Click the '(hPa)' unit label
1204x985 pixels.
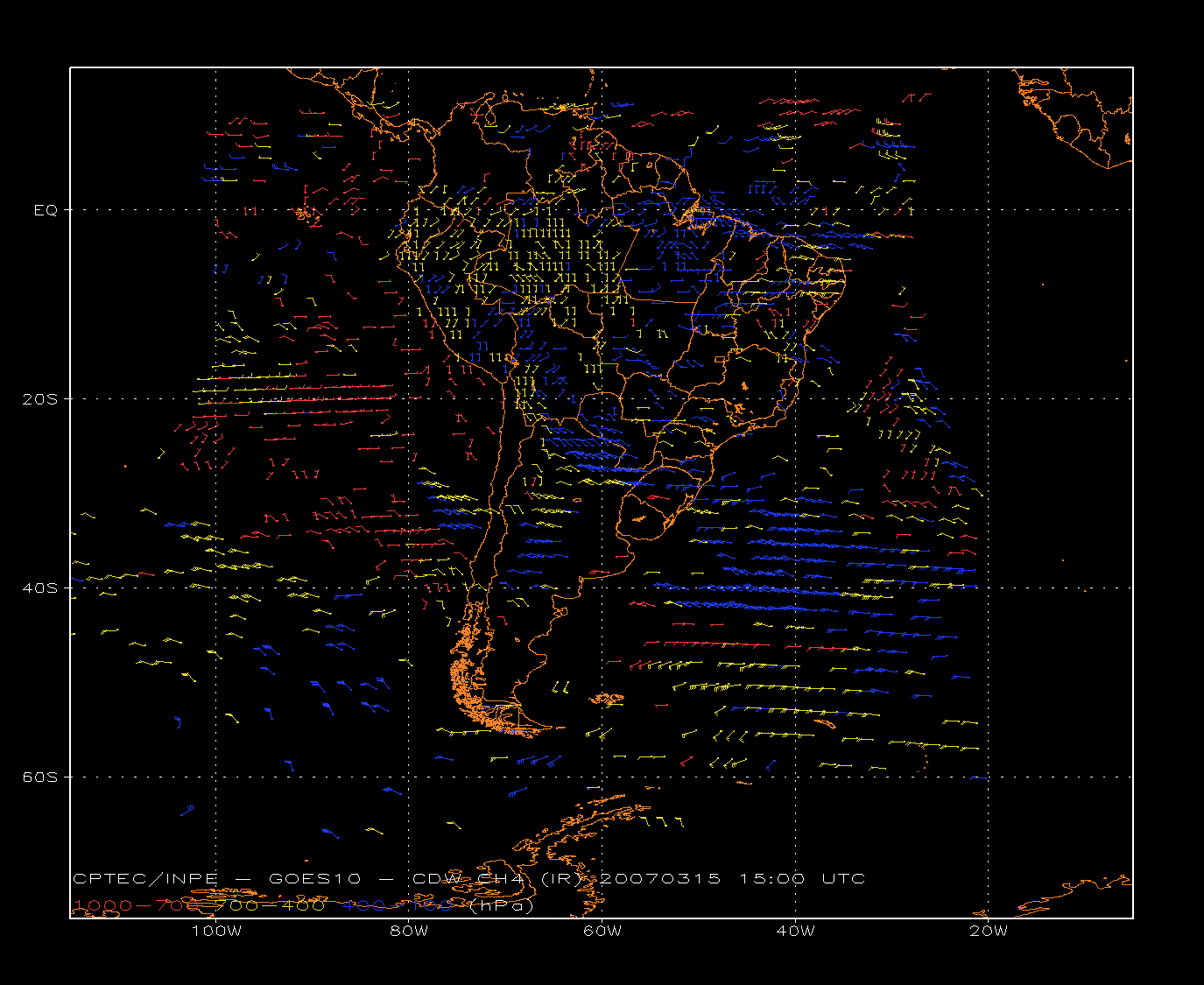tap(502, 905)
